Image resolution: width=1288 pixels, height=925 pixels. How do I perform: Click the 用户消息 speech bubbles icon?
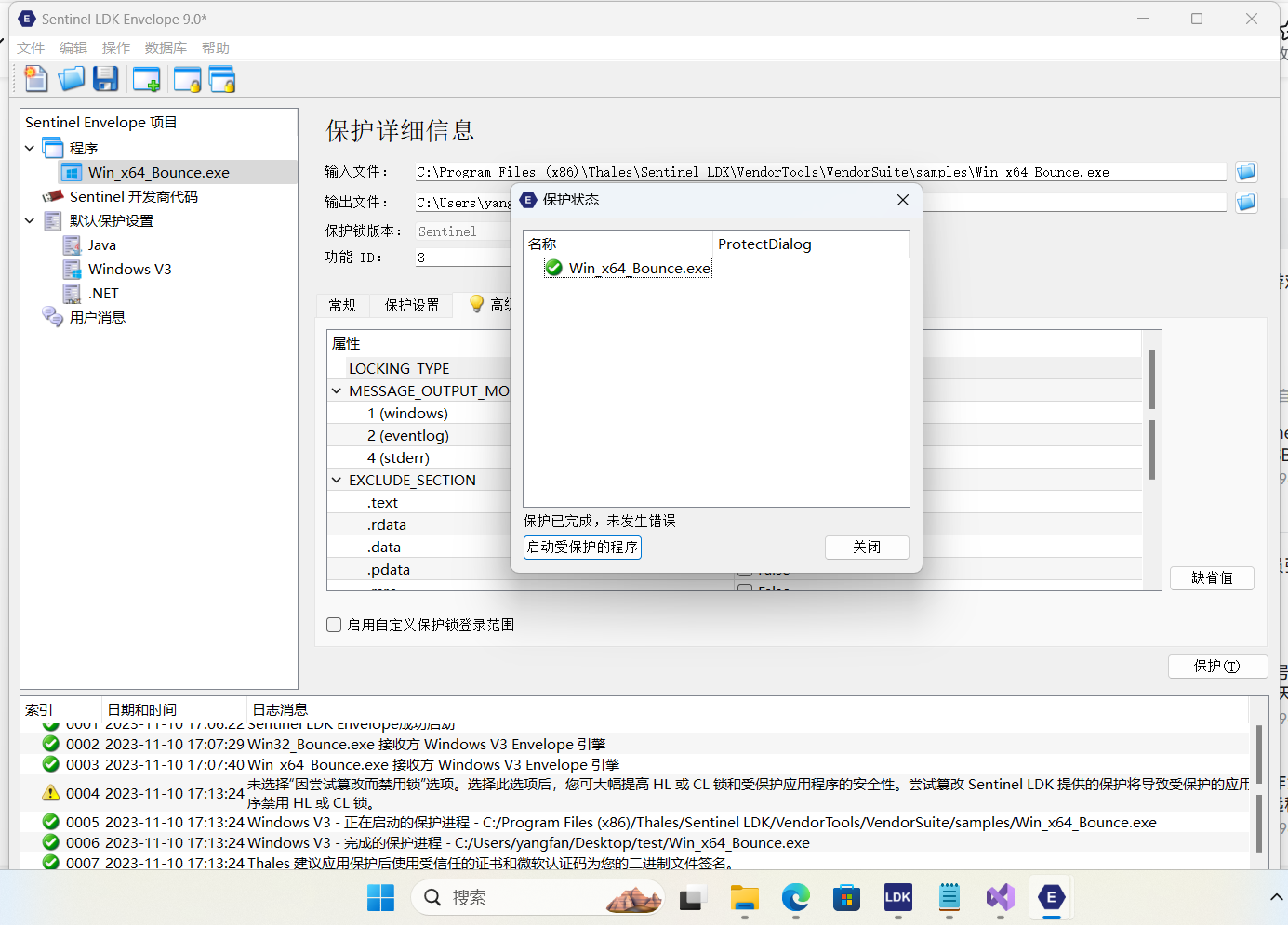[53, 317]
